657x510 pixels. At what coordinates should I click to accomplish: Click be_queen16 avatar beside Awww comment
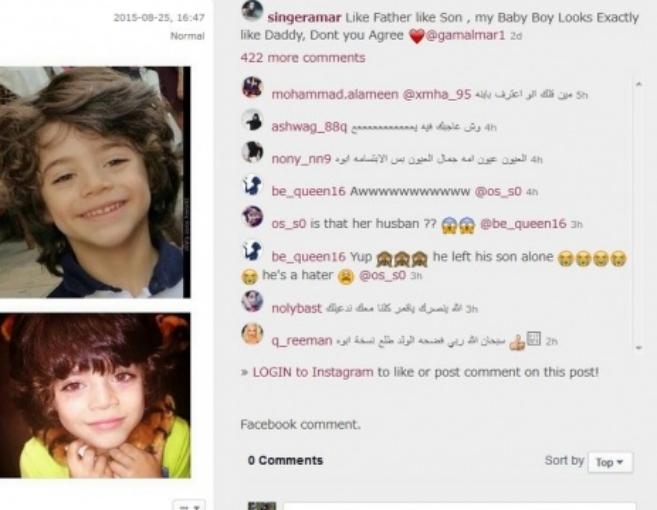click(253, 185)
